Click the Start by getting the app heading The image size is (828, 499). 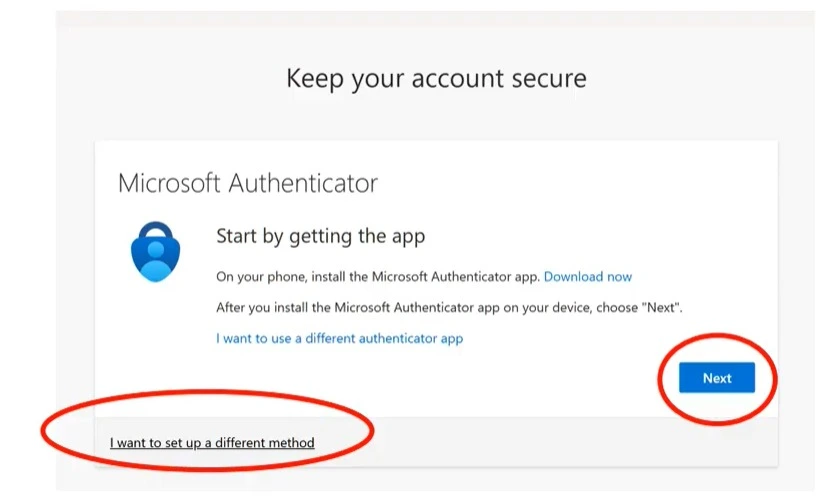point(321,236)
